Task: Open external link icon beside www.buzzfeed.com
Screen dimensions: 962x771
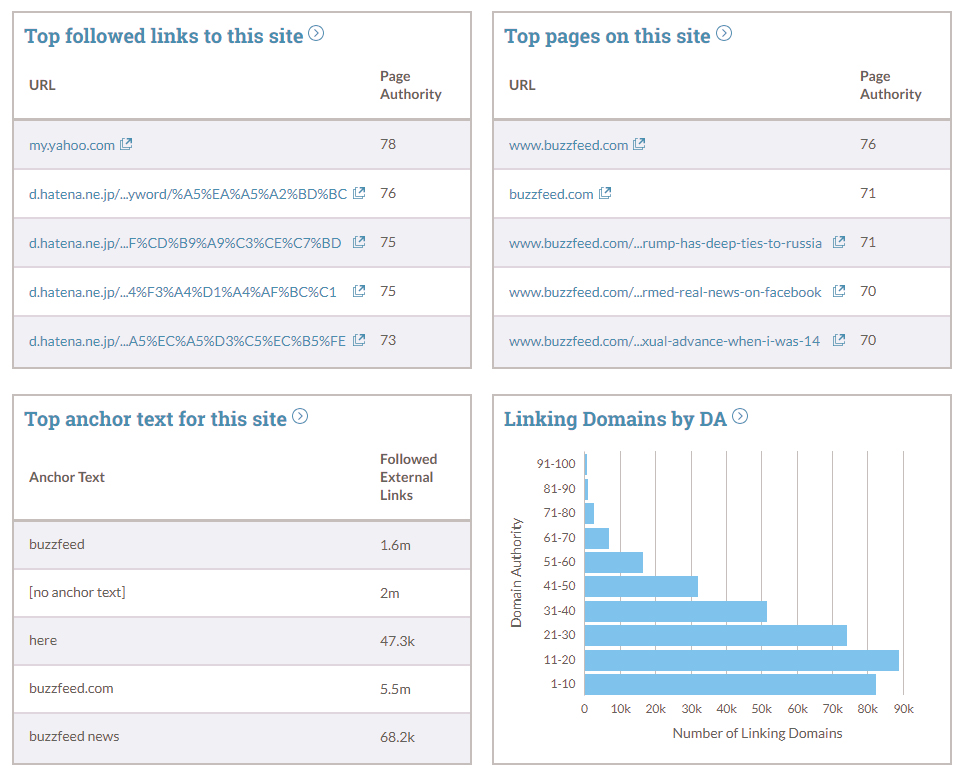Action: [639, 144]
